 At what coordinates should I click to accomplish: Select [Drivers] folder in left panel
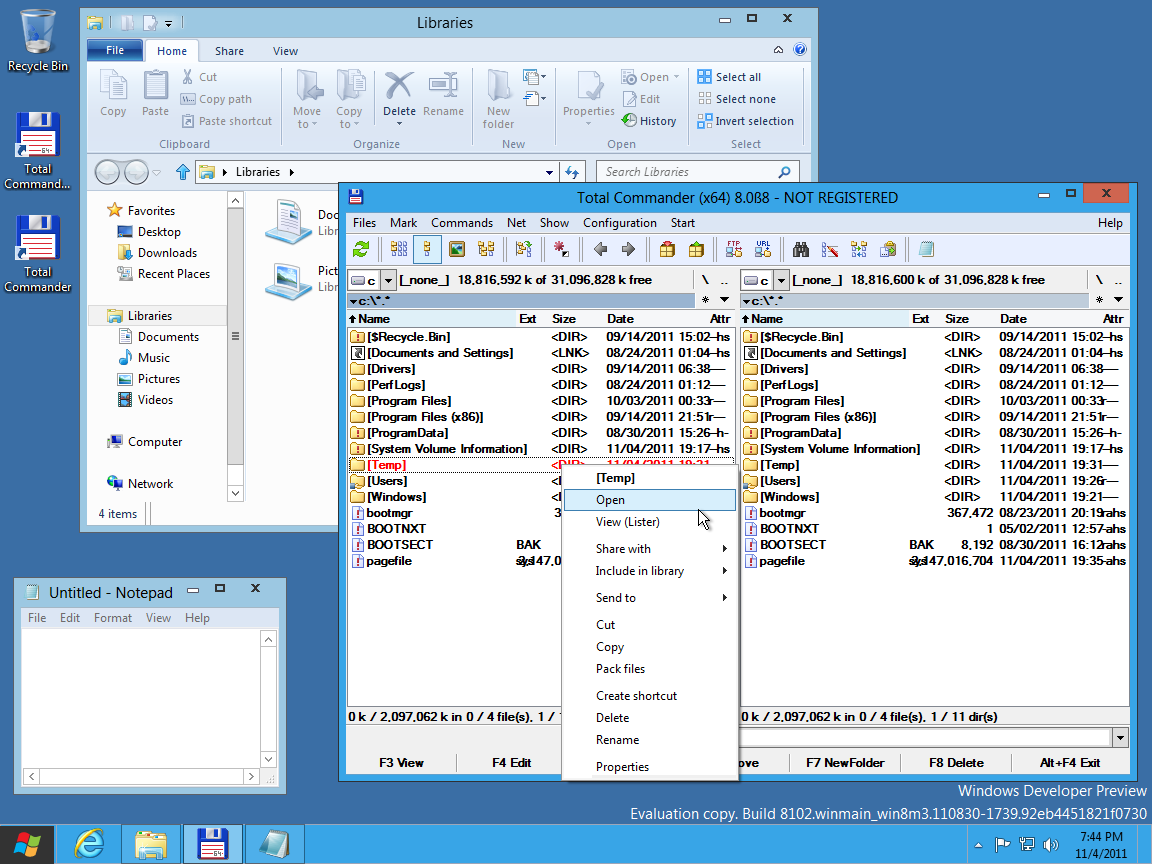541,369
